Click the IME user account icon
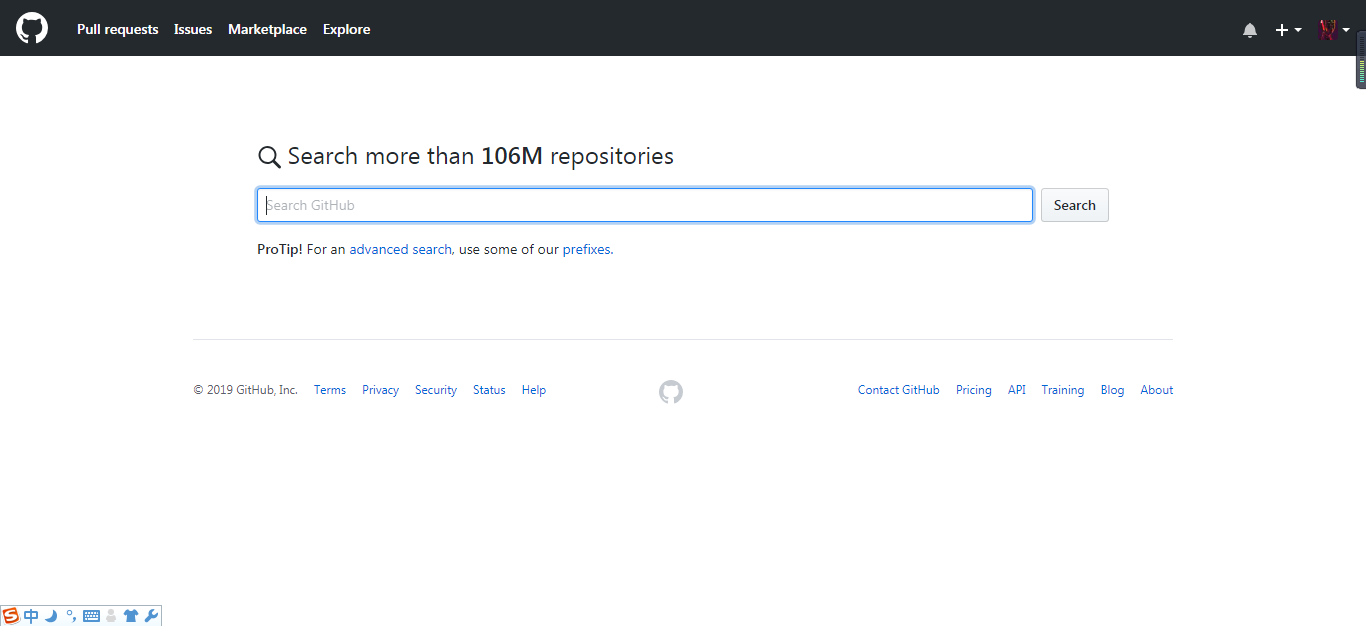The height and width of the screenshot is (626, 1366). click(x=111, y=616)
